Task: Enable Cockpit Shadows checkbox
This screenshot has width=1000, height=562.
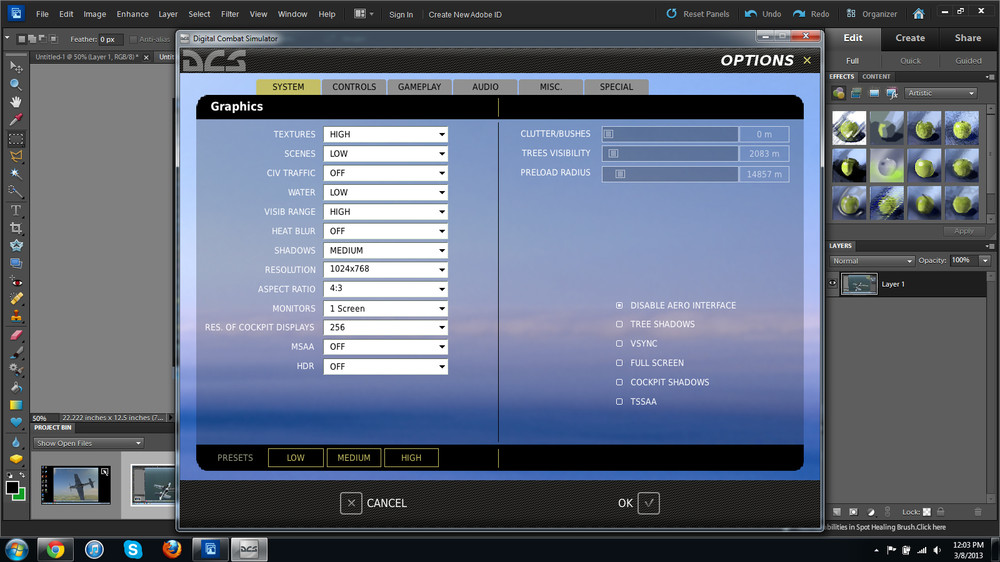Action: coord(619,382)
